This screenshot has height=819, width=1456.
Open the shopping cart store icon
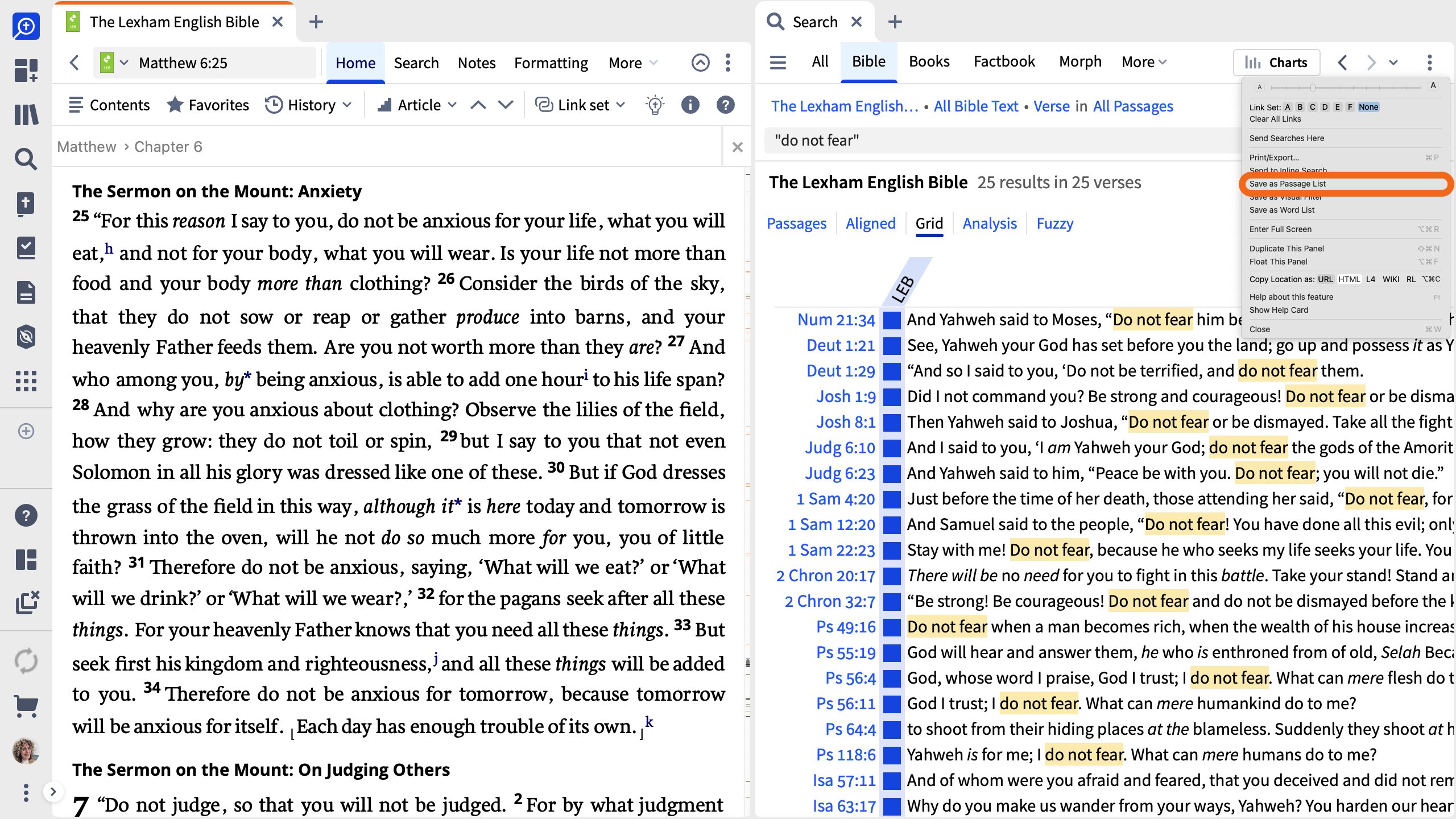point(26,706)
